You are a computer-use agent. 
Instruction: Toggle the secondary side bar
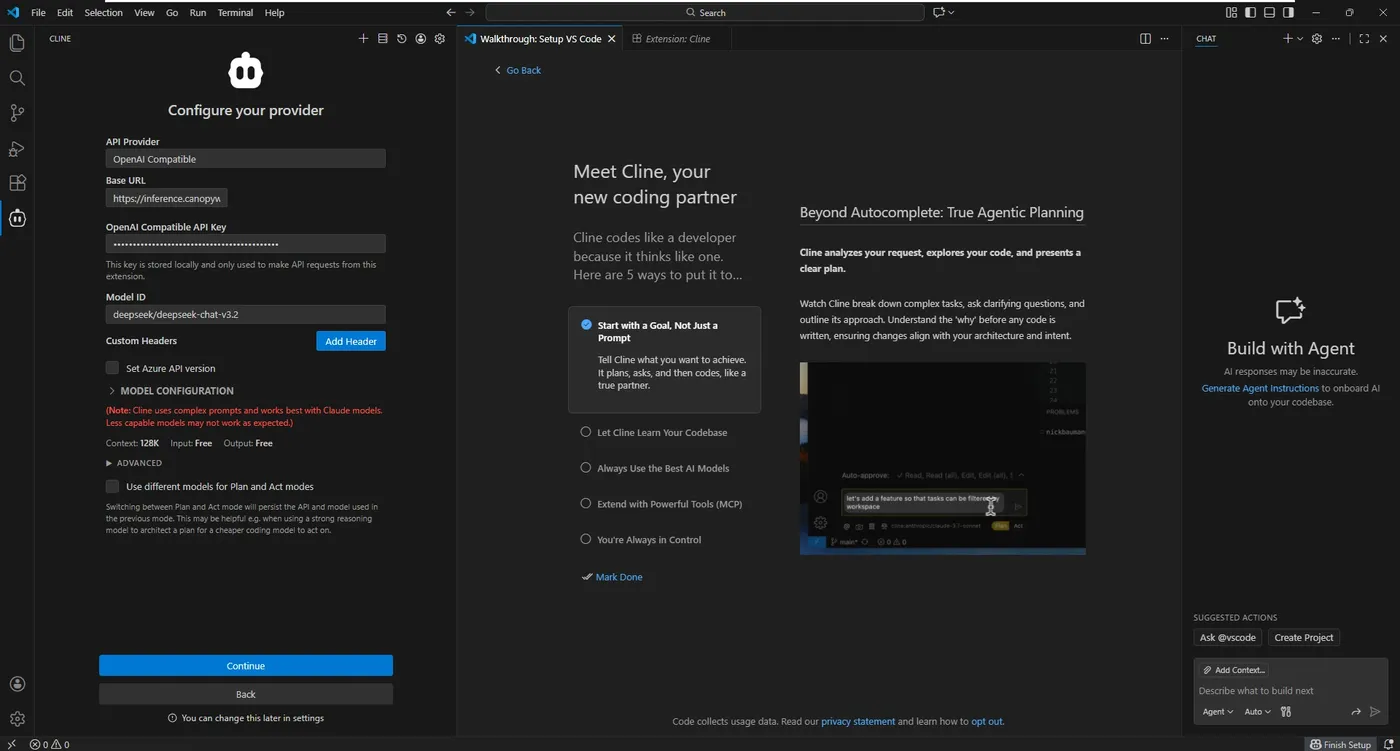pyautogui.click(x=1288, y=13)
